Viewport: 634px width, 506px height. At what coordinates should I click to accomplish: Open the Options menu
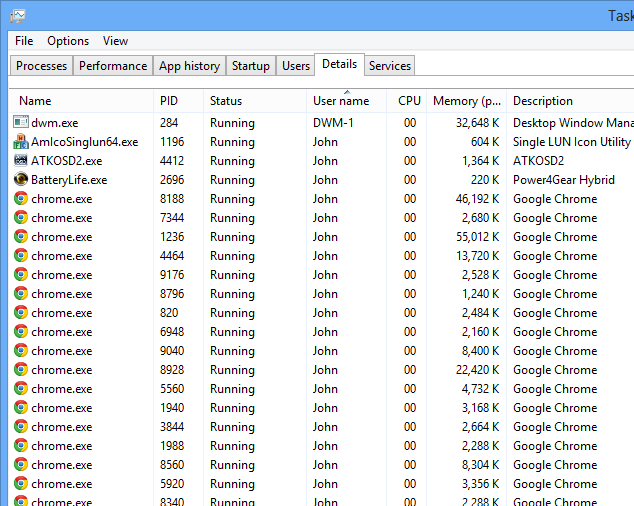tap(68, 41)
